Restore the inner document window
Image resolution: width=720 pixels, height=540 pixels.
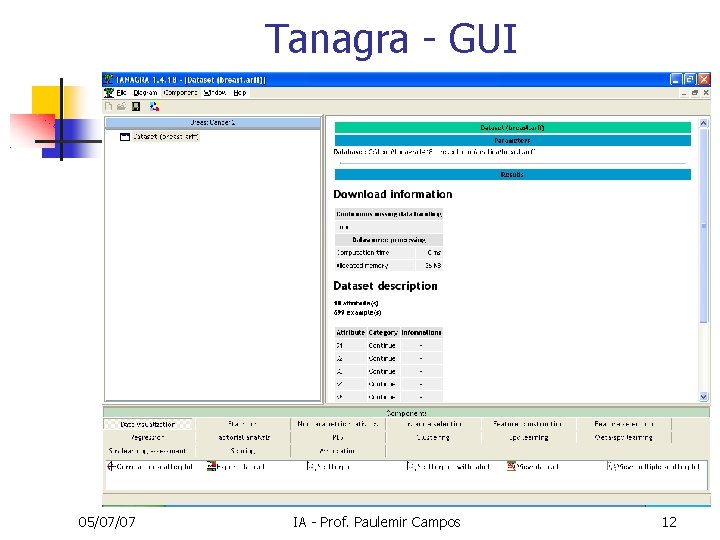(695, 93)
